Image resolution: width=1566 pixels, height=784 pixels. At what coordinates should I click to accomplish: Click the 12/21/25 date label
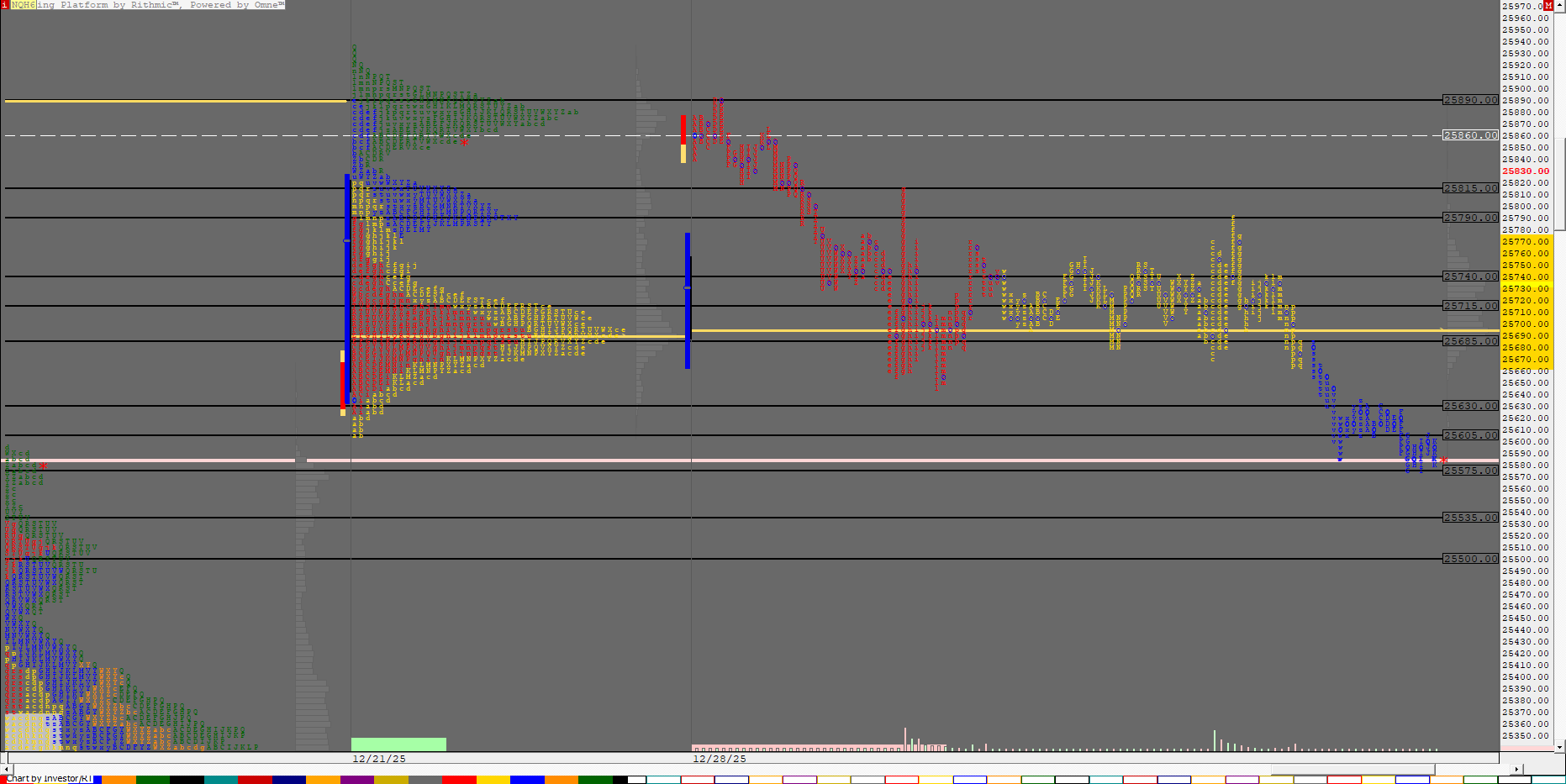coord(378,759)
